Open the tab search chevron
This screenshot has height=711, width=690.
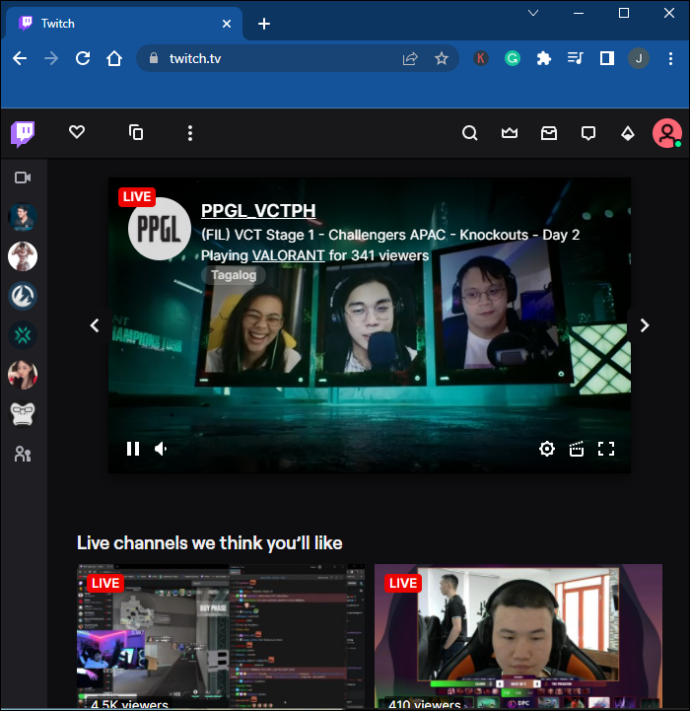(533, 13)
